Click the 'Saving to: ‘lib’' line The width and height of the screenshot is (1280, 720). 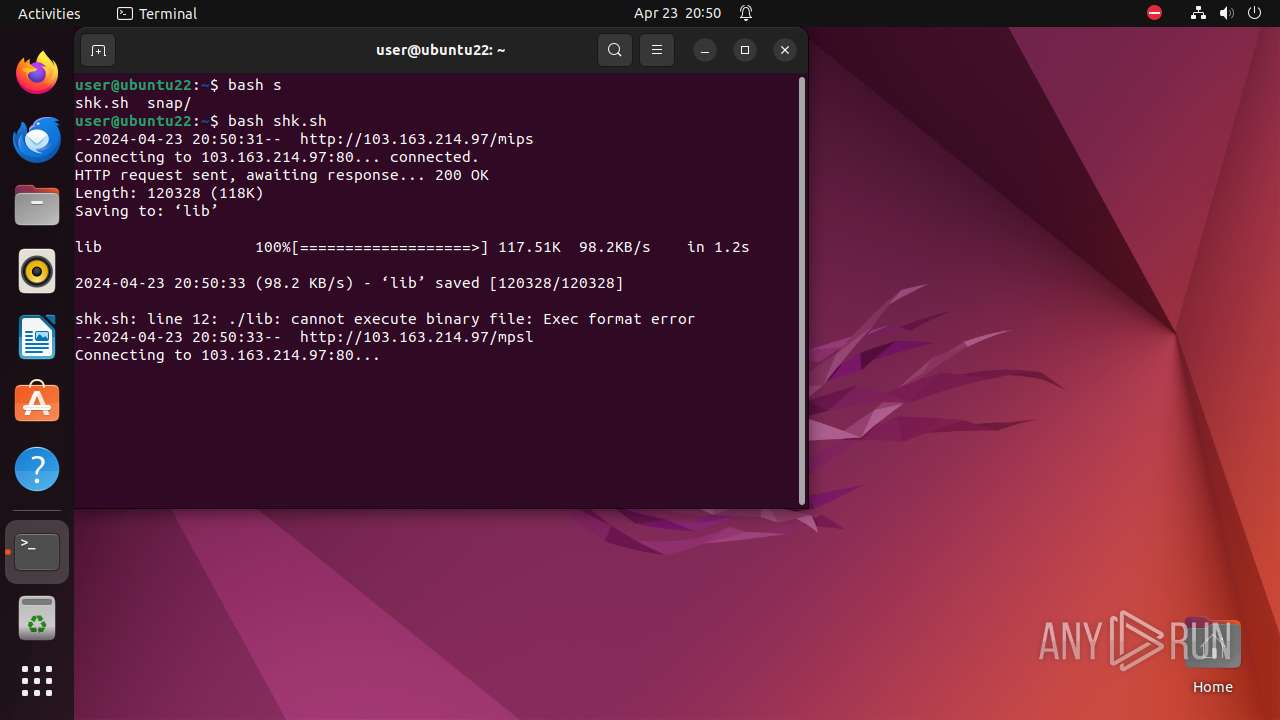(147, 211)
